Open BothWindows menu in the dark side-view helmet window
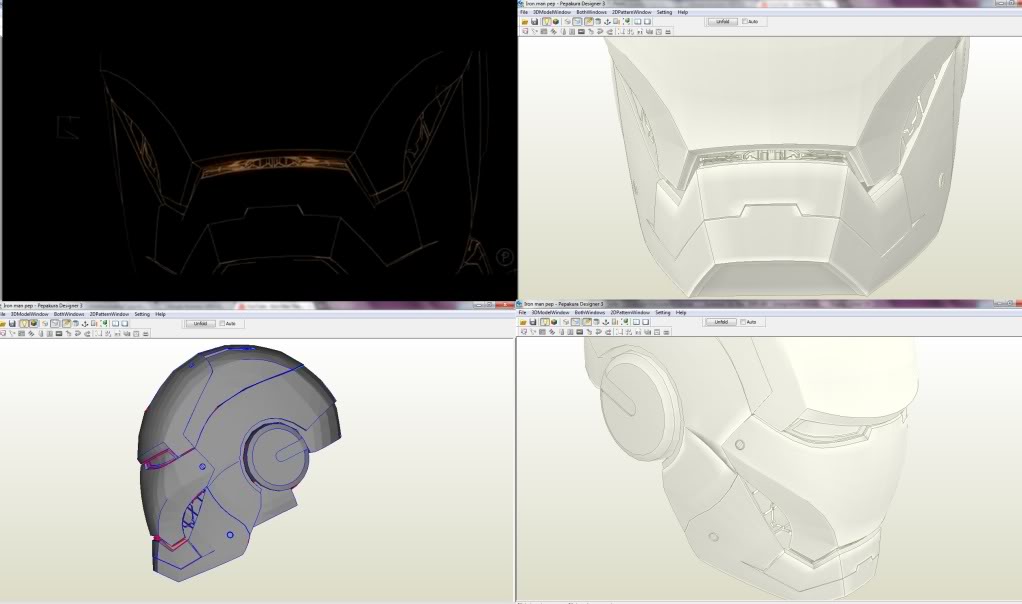 [69, 314]
